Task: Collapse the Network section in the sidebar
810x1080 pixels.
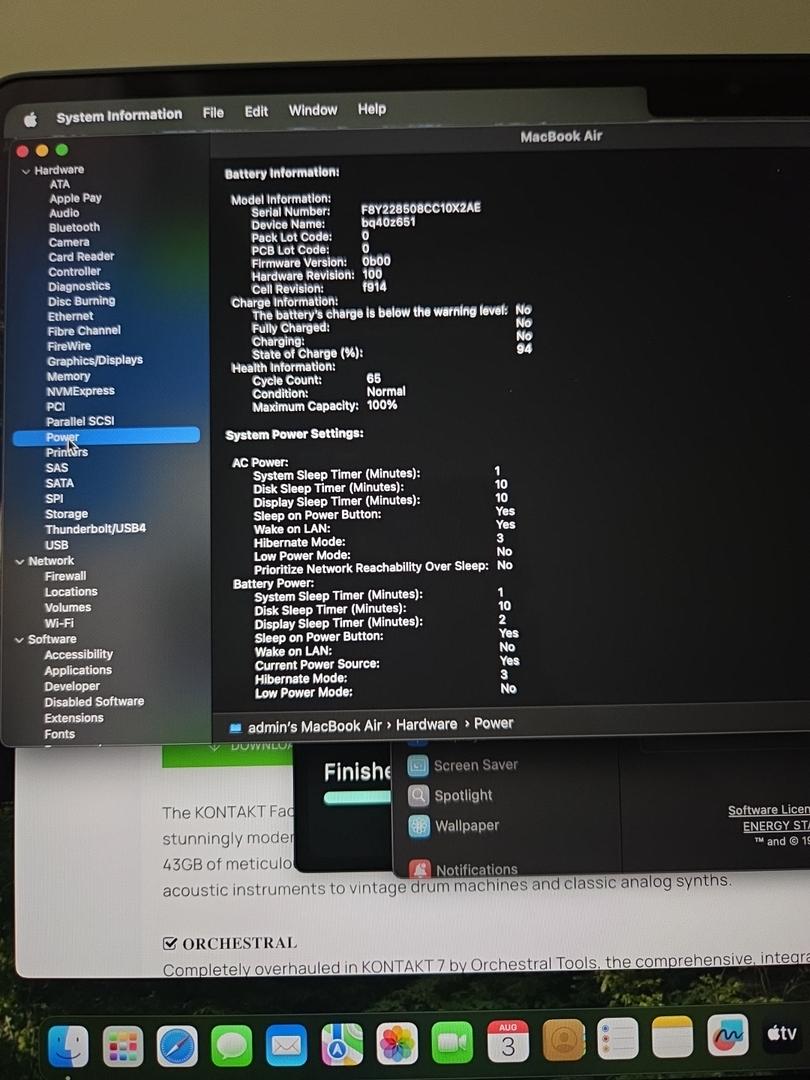Action: 19,562
